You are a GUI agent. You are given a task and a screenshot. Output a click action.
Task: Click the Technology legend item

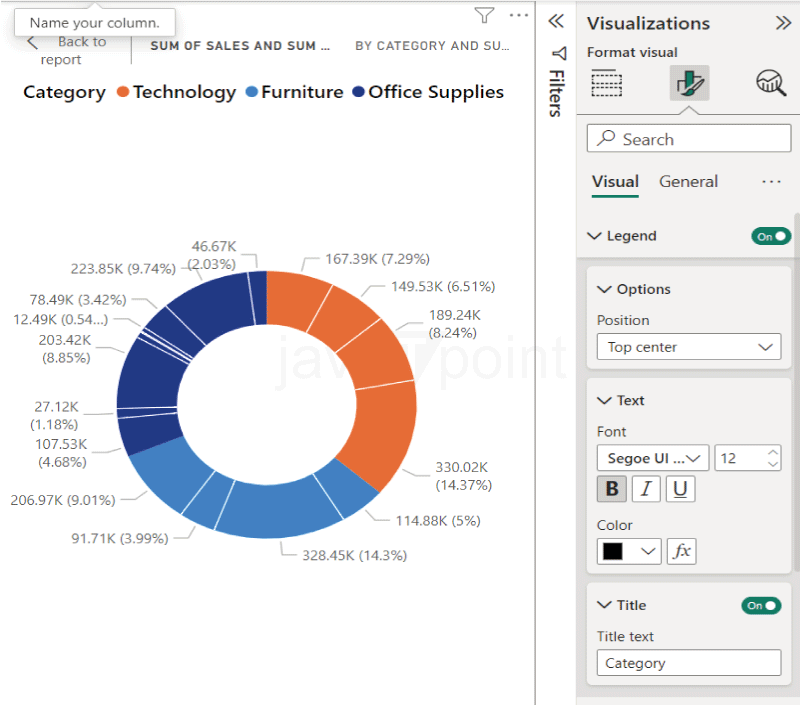pos(176,92)
